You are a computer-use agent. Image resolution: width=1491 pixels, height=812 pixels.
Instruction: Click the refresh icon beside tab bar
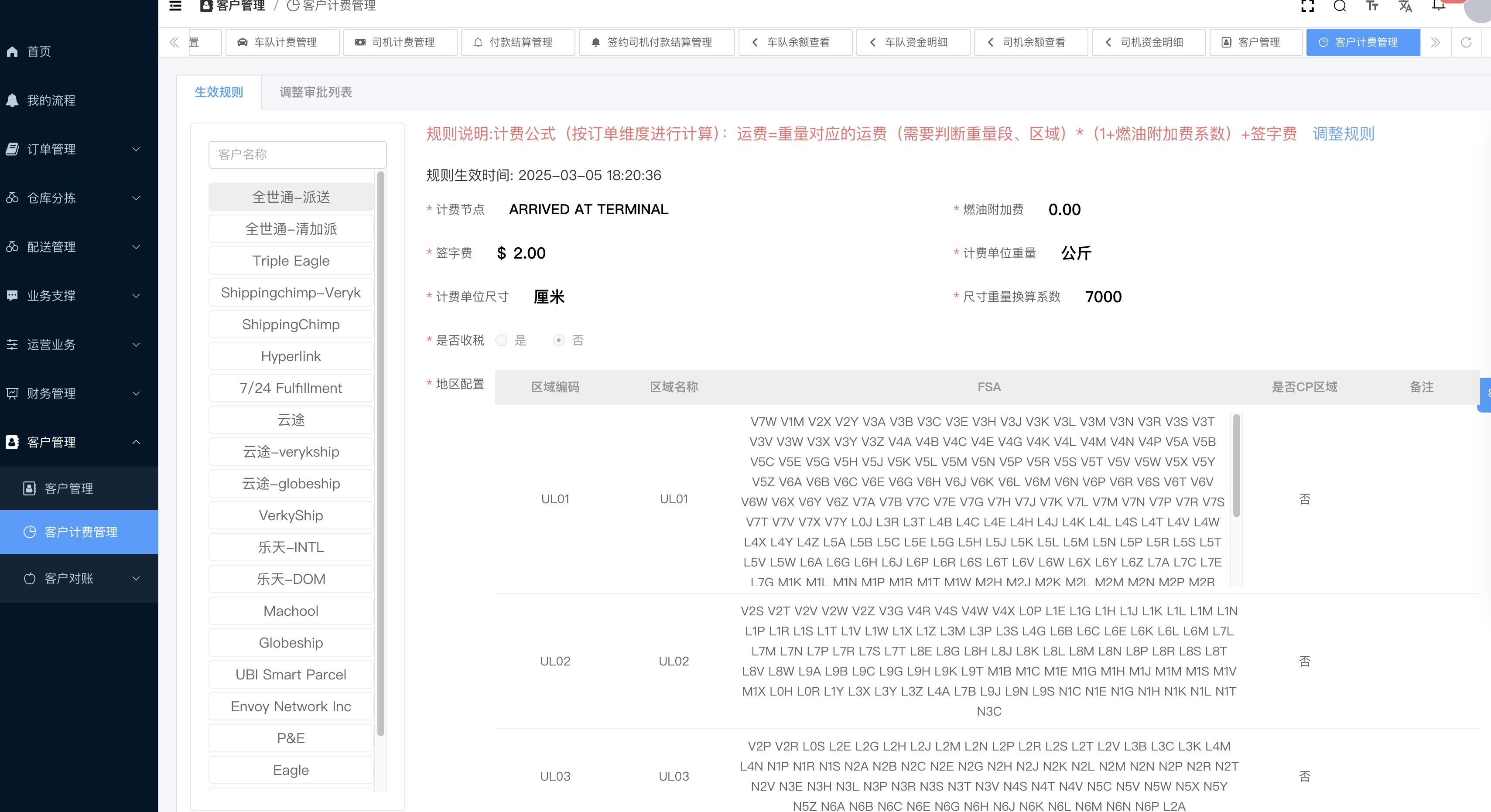click(1466, 42)
